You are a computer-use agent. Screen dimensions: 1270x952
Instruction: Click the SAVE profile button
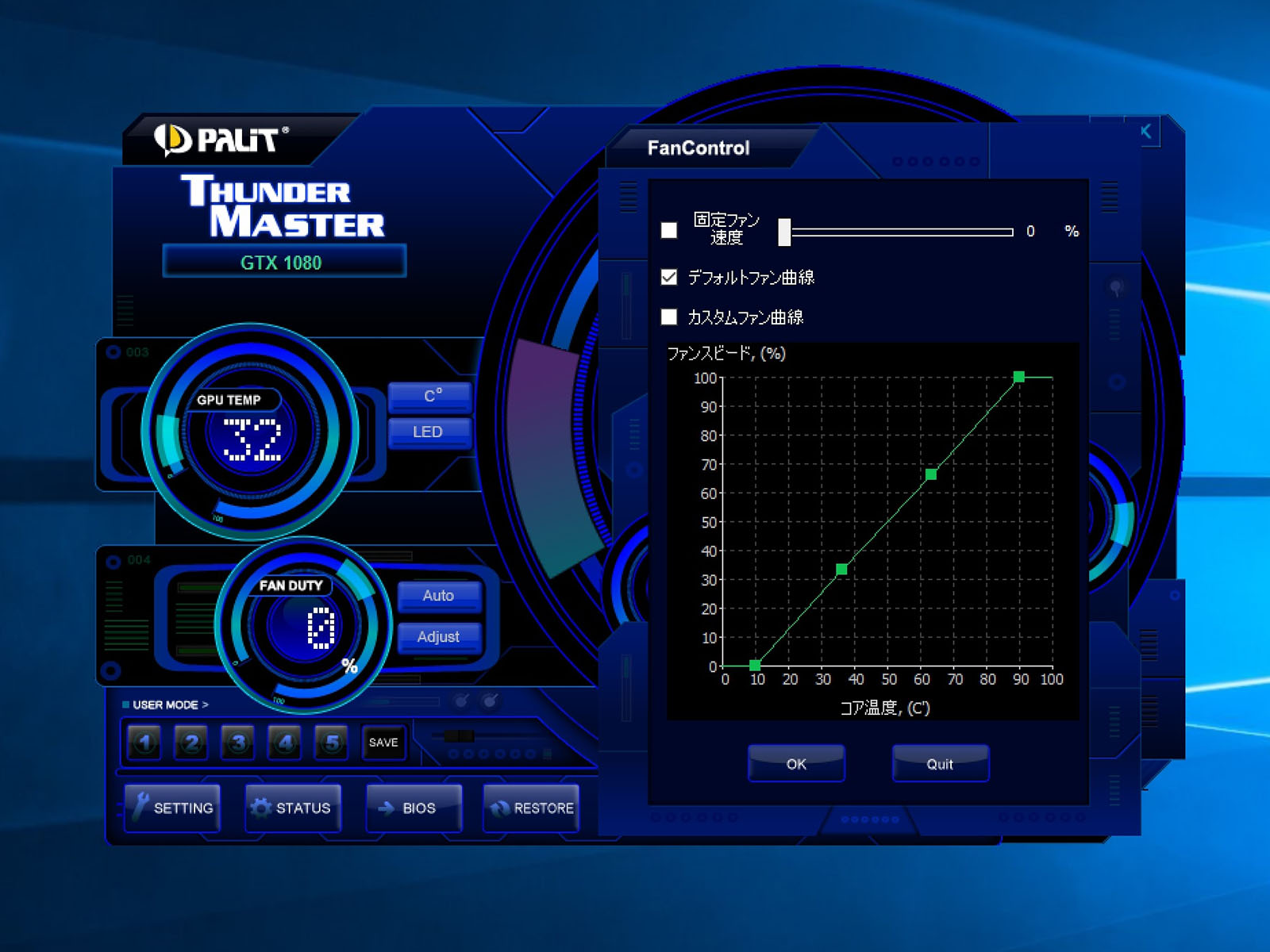point(383,743)
